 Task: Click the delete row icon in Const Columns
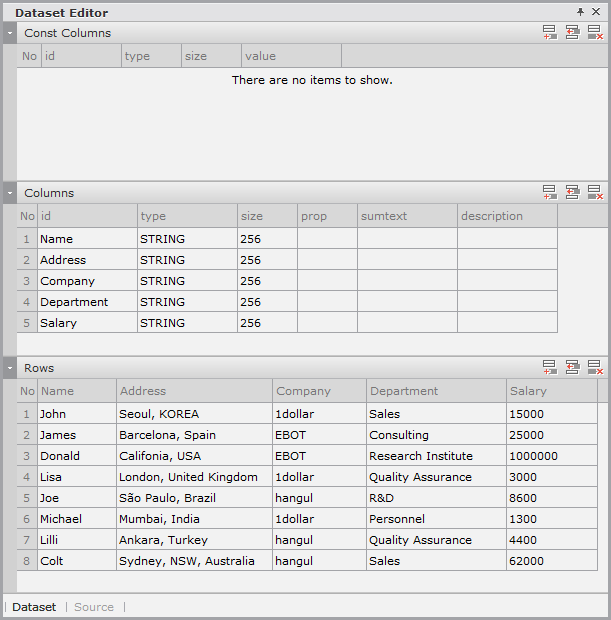[x=595, y=33]
